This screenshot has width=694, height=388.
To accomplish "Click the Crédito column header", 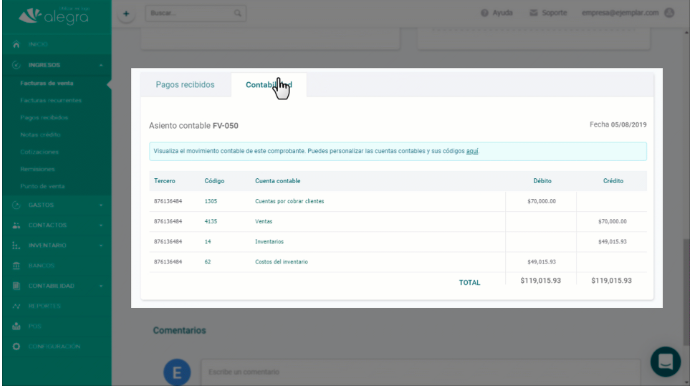I will coord(613,181).
